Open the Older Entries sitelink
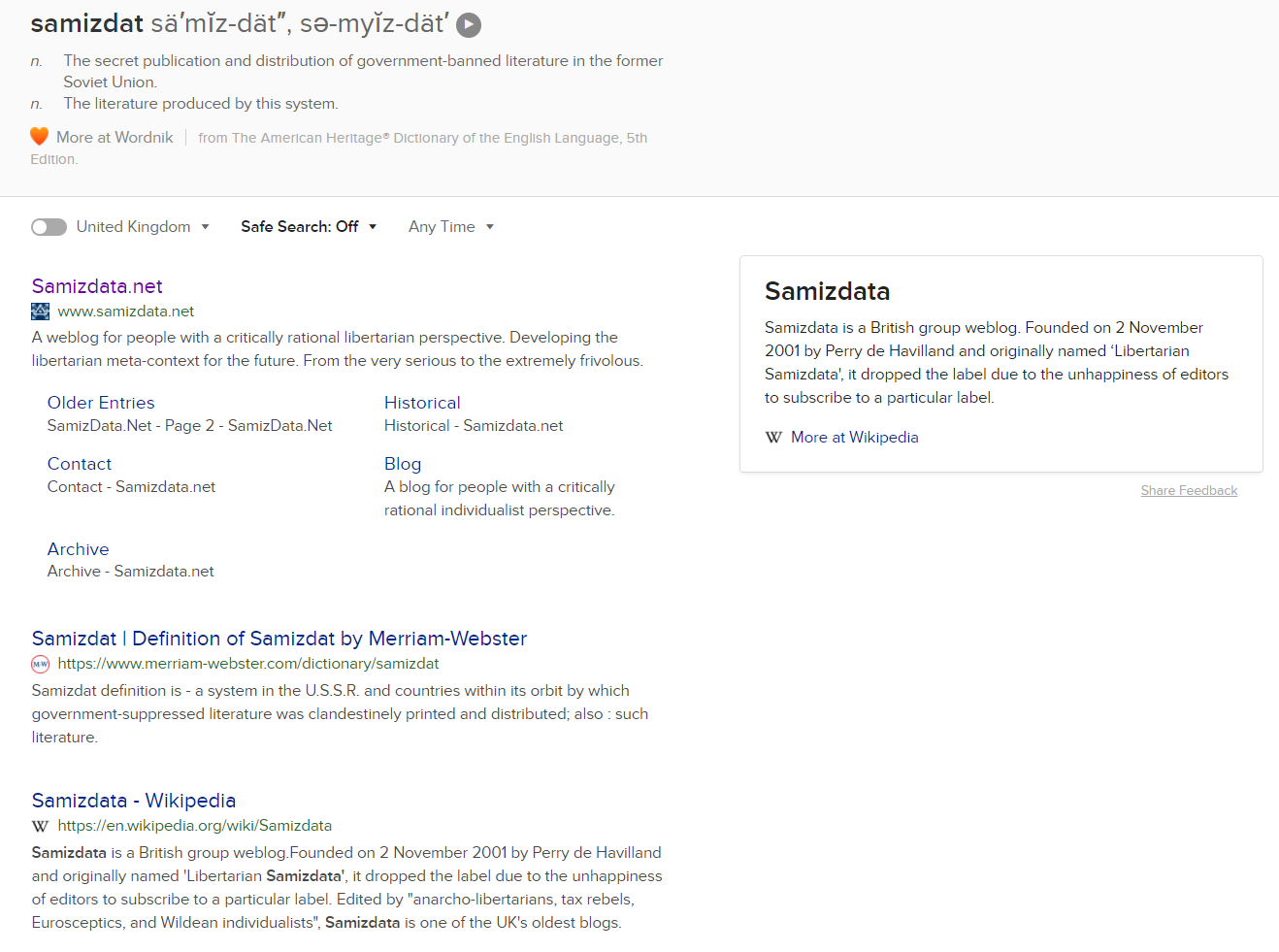1279x952 pixels. 101,403
